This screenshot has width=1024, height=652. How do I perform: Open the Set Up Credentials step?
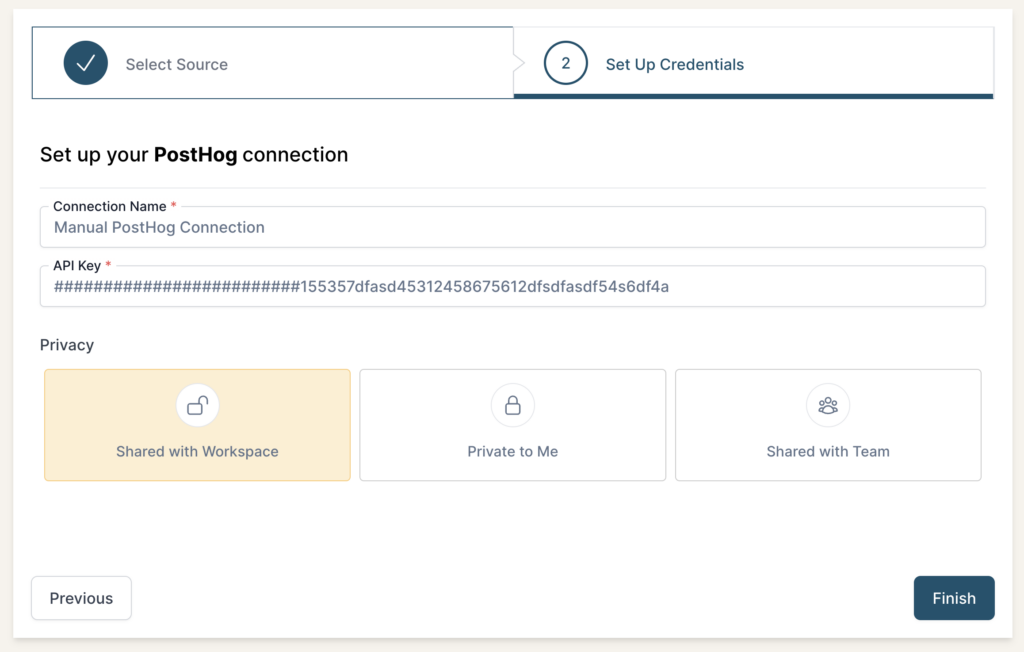pos(674,64)
